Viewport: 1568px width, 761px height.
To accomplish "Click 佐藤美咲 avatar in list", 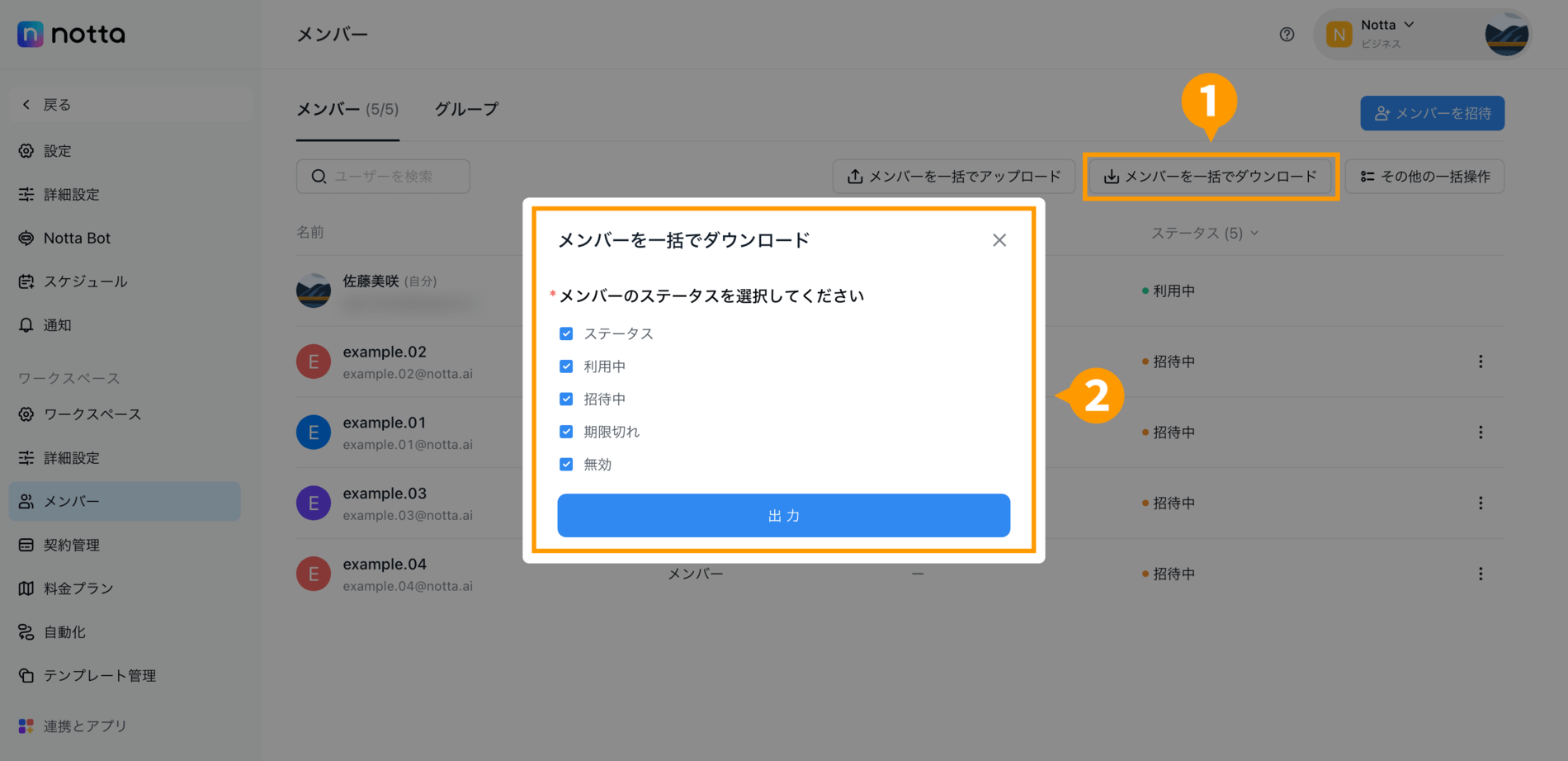I will pyautogui.click(x=314, y=291).
